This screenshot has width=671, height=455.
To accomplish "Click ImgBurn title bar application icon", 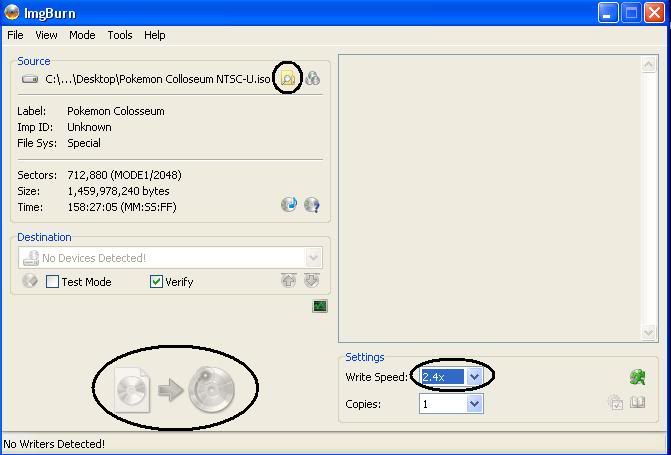I will point(12,12).
